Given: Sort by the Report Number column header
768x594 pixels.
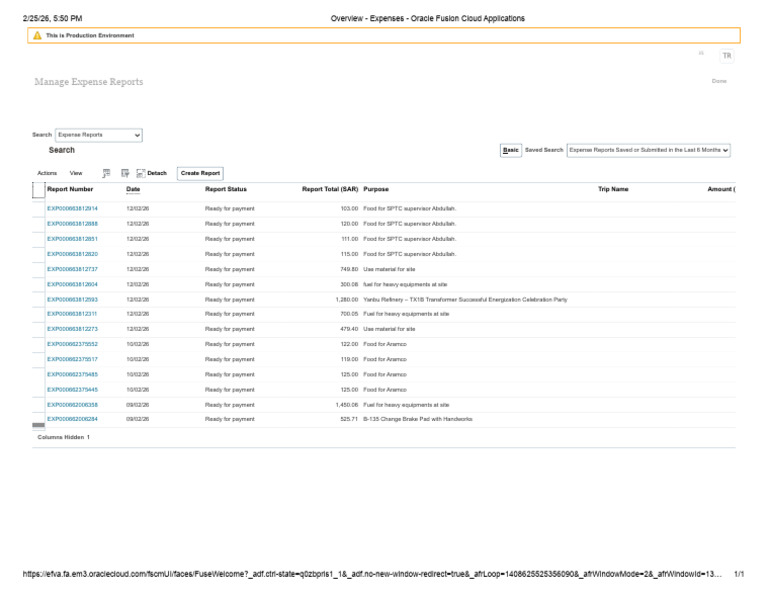Looking at the screenshot, I should click(x=70, y=189).
